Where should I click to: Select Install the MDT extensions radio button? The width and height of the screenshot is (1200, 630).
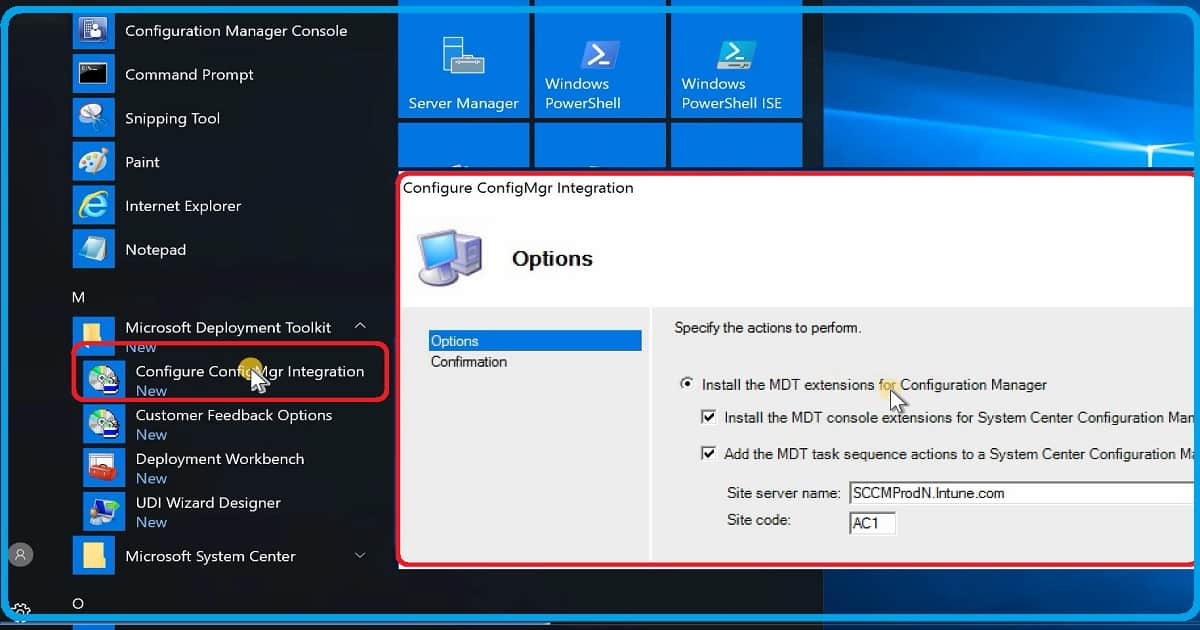tap(686, 384)
